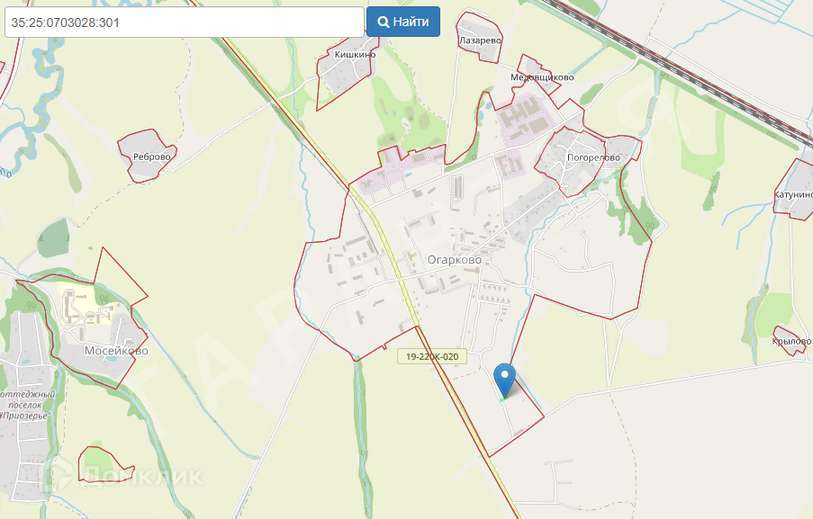Click the blue location pin marker
The image size is (813, 519).
pyautogui.click(x=504, y=380)
